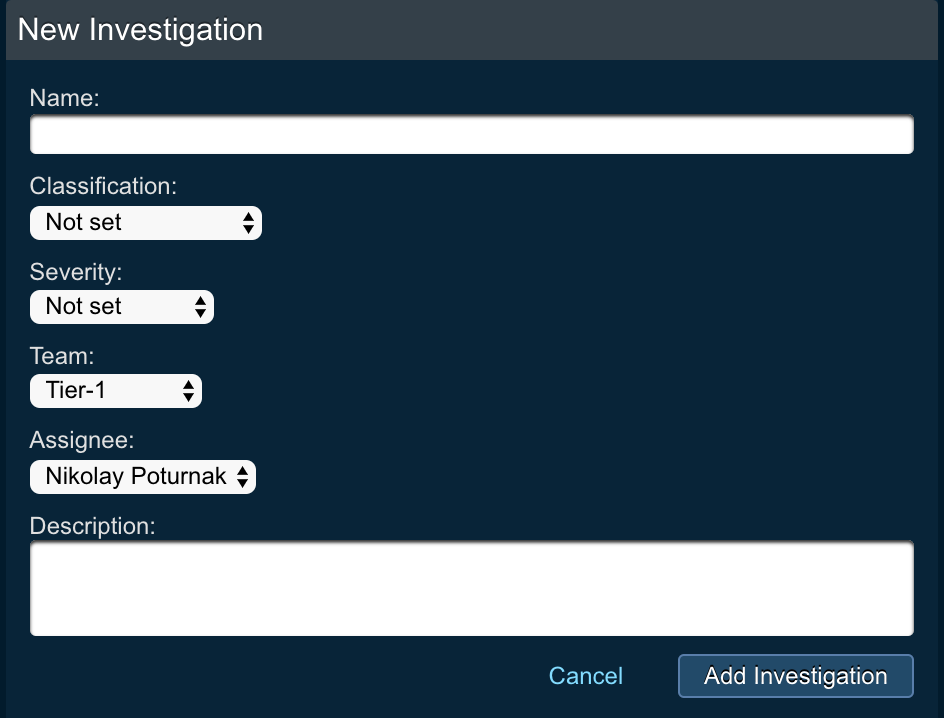
Task: Click the New Investigation dialog title bar
Action: click(x=471, y=30)
